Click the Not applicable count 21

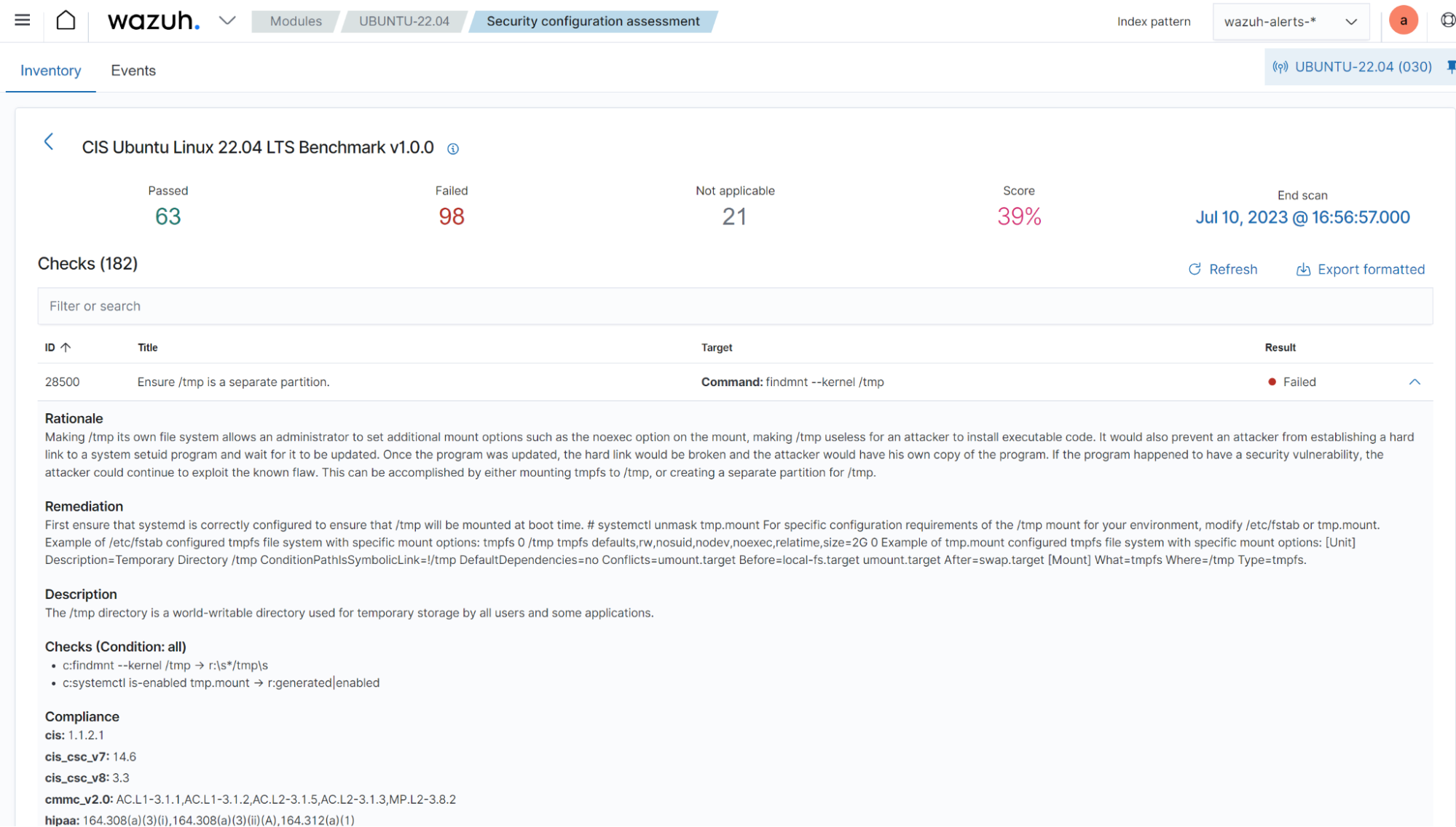734,216
